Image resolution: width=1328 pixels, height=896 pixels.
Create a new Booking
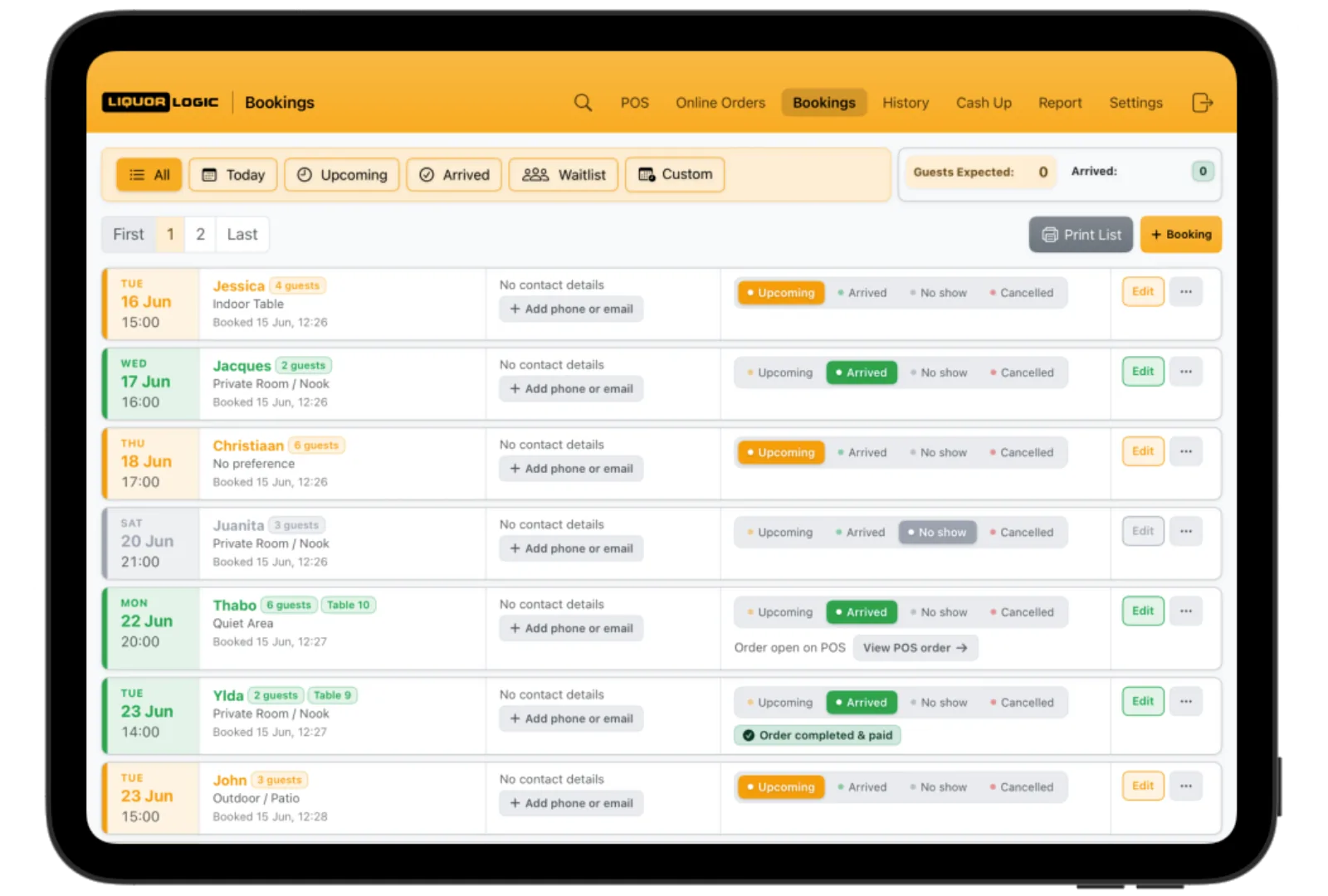[1181, 235]
